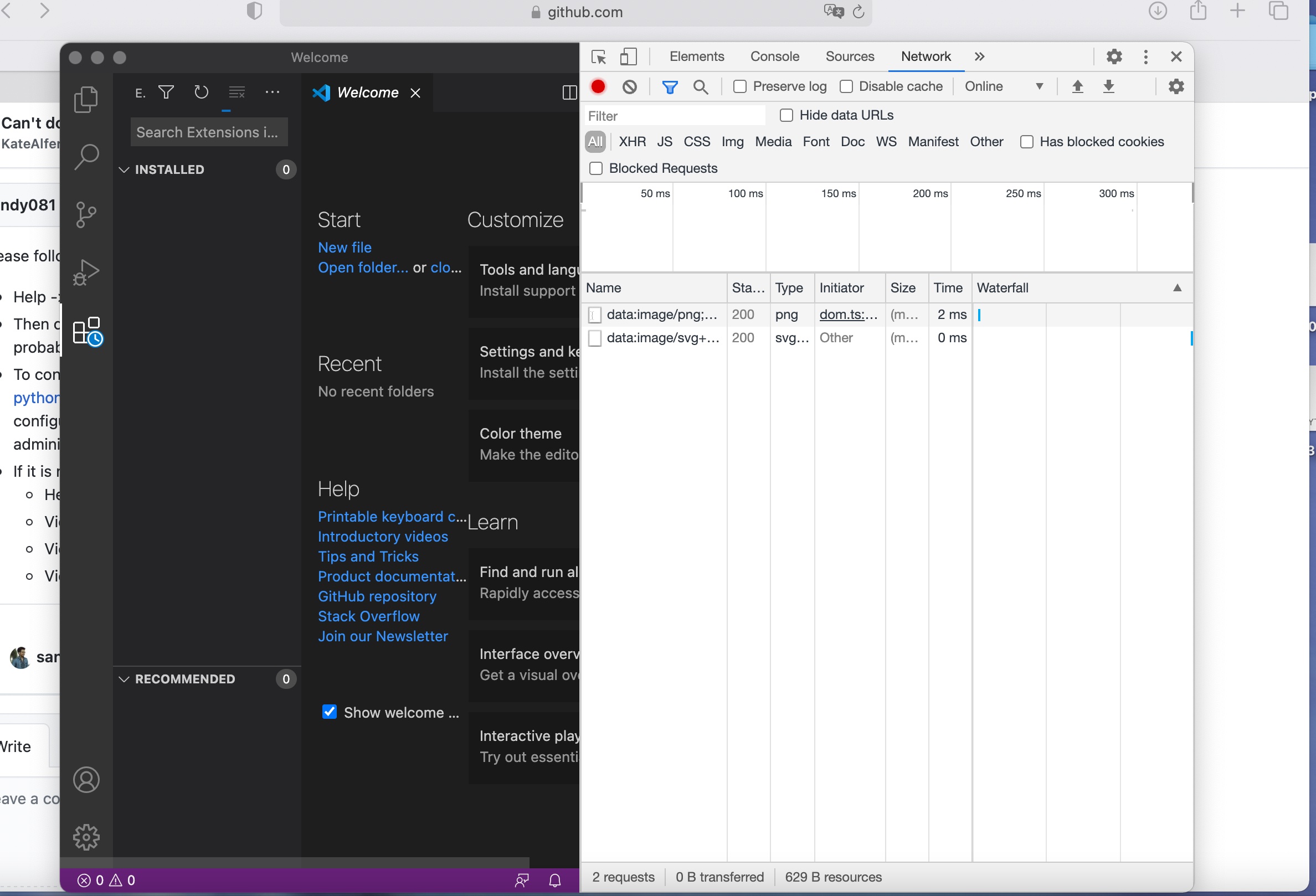1316x896 pixels.
Task: Click the New file link on Welcome page
Action: pyautogui.click(x=345, y=247)
